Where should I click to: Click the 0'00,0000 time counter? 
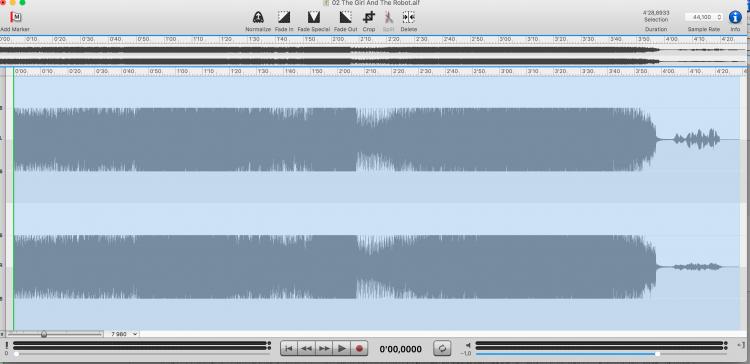(400, 350)
